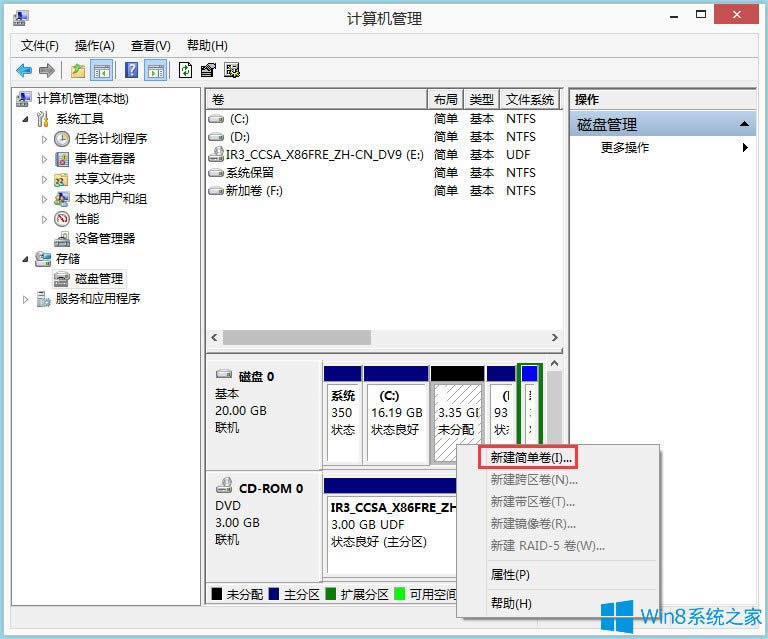Click the Up one level folder icon

77,71
